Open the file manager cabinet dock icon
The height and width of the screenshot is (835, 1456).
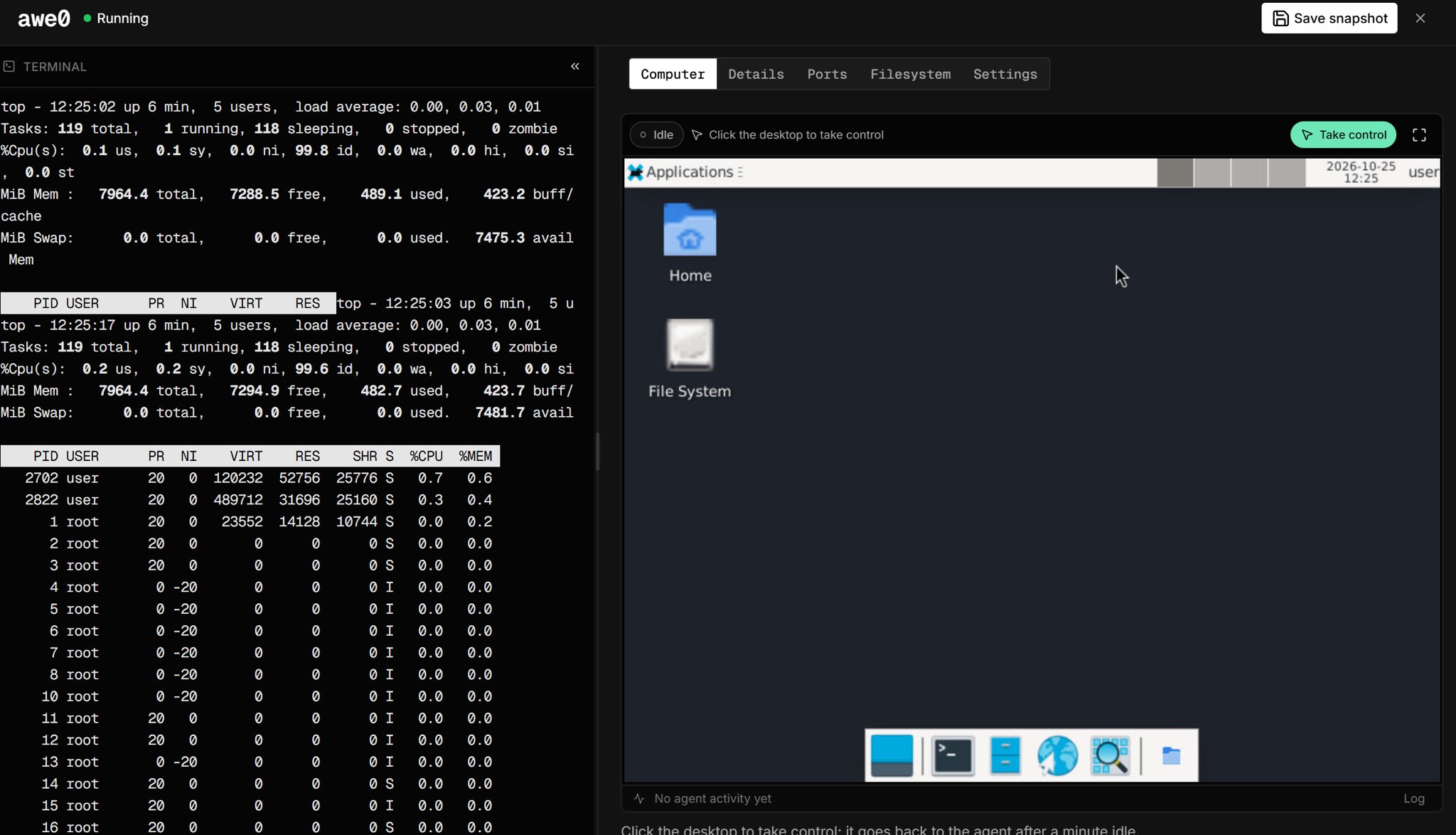[x=1005, y=755]
